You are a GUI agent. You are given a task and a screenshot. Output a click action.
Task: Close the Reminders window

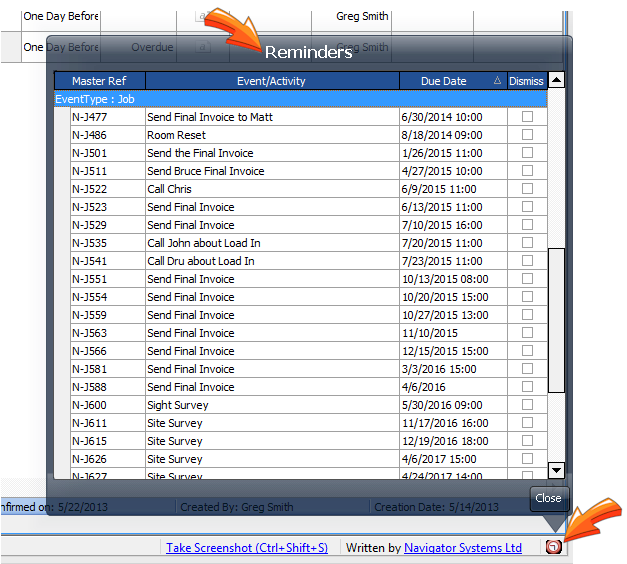[x=548, y=498]
